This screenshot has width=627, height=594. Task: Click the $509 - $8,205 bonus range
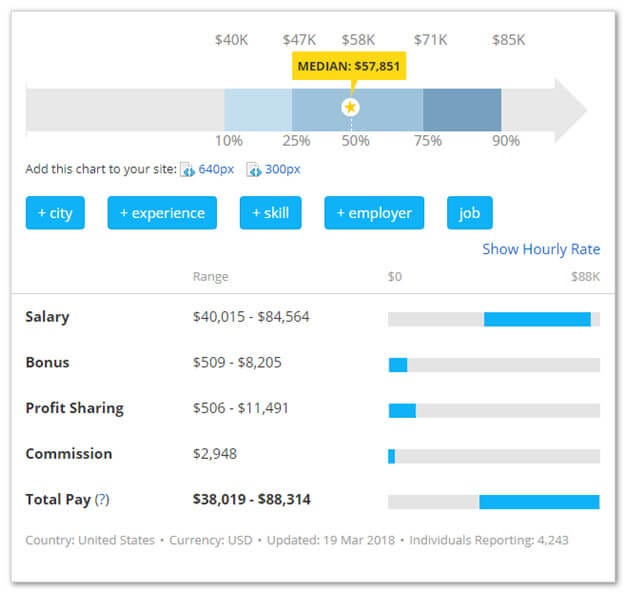point(237,362)
